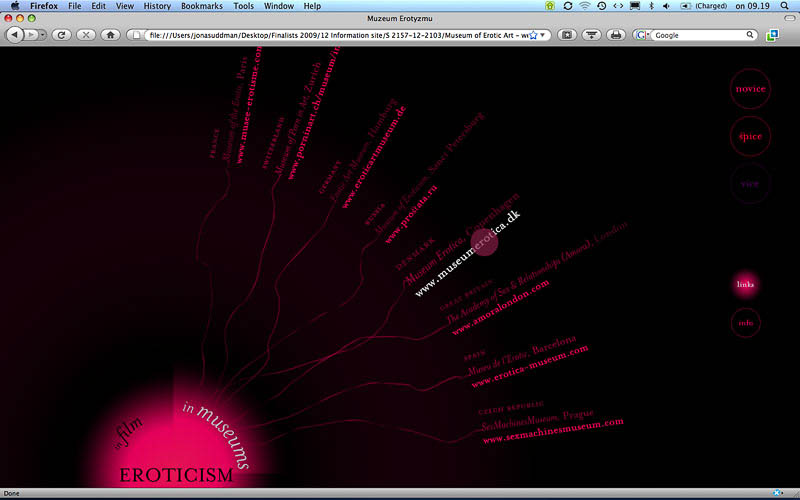800x500 pixels.
Task: Reload the page with the refresh button
Action: click(62, 35)
